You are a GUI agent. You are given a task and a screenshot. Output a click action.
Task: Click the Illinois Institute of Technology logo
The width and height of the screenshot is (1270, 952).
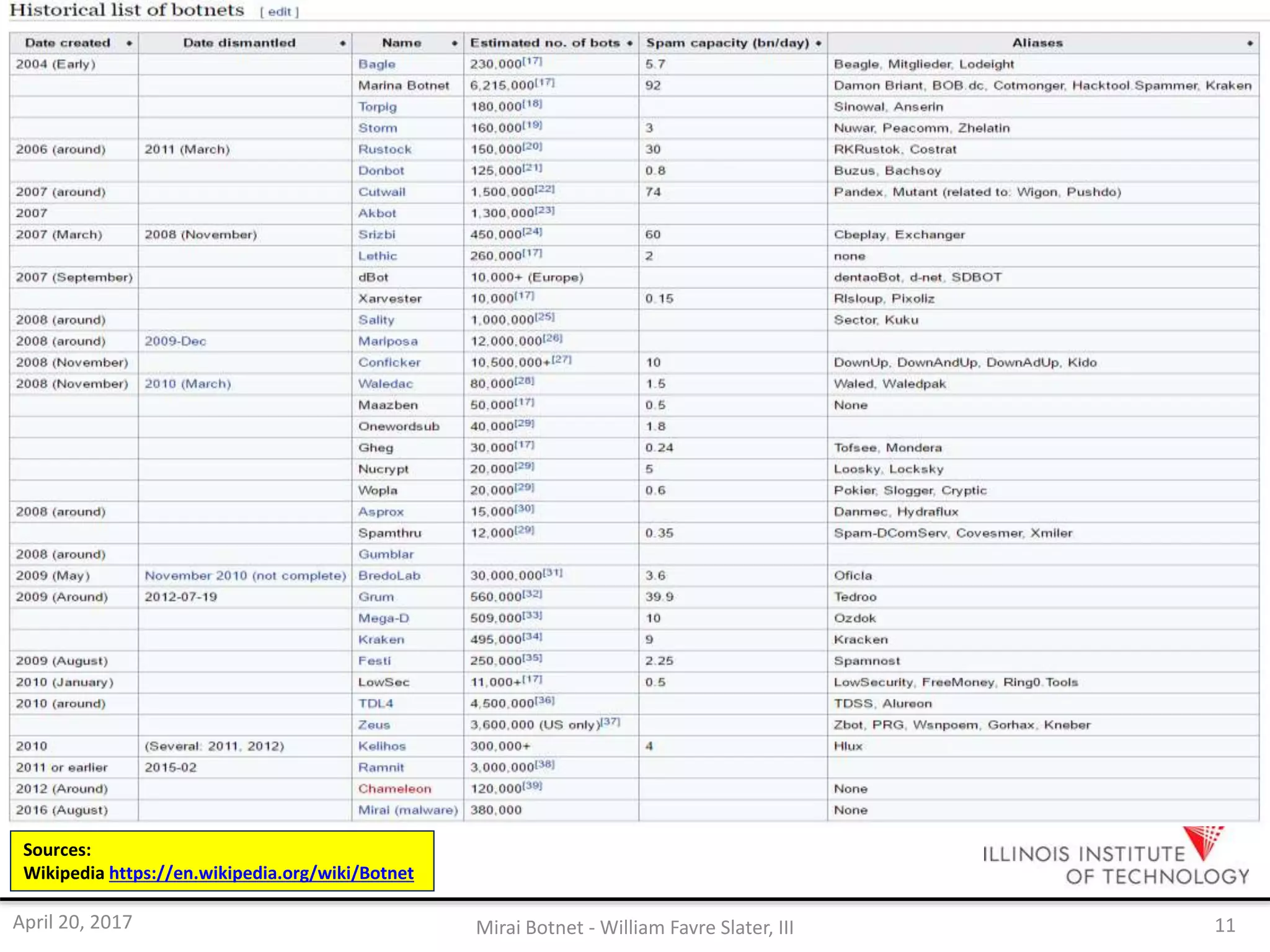click(x=1115, y=856)
